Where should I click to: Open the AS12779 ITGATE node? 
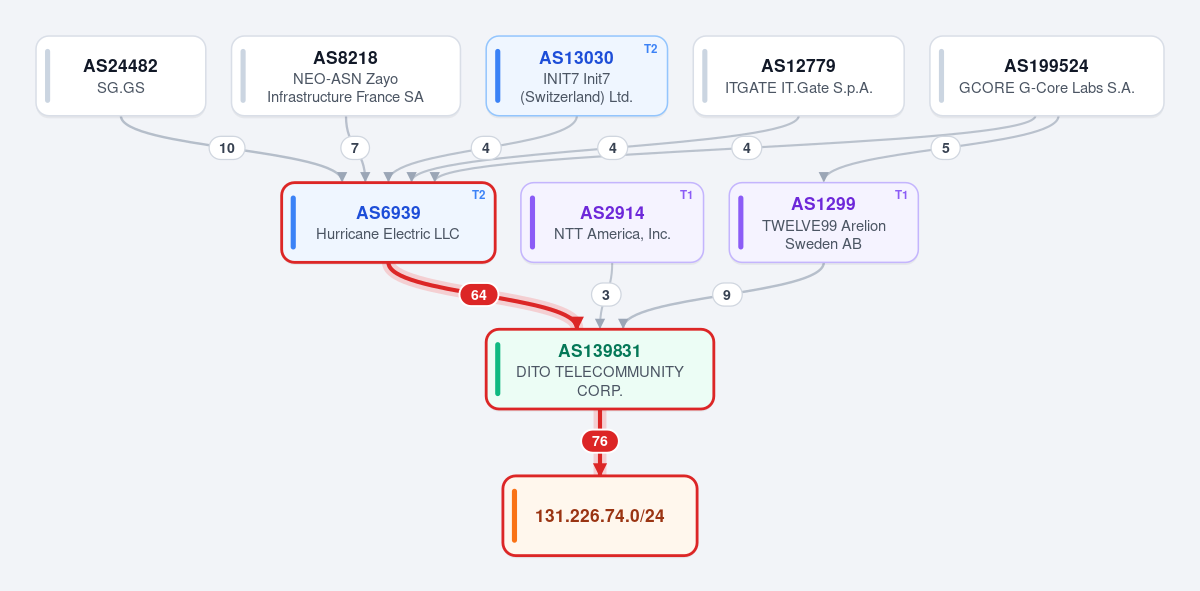pos(799,76)
